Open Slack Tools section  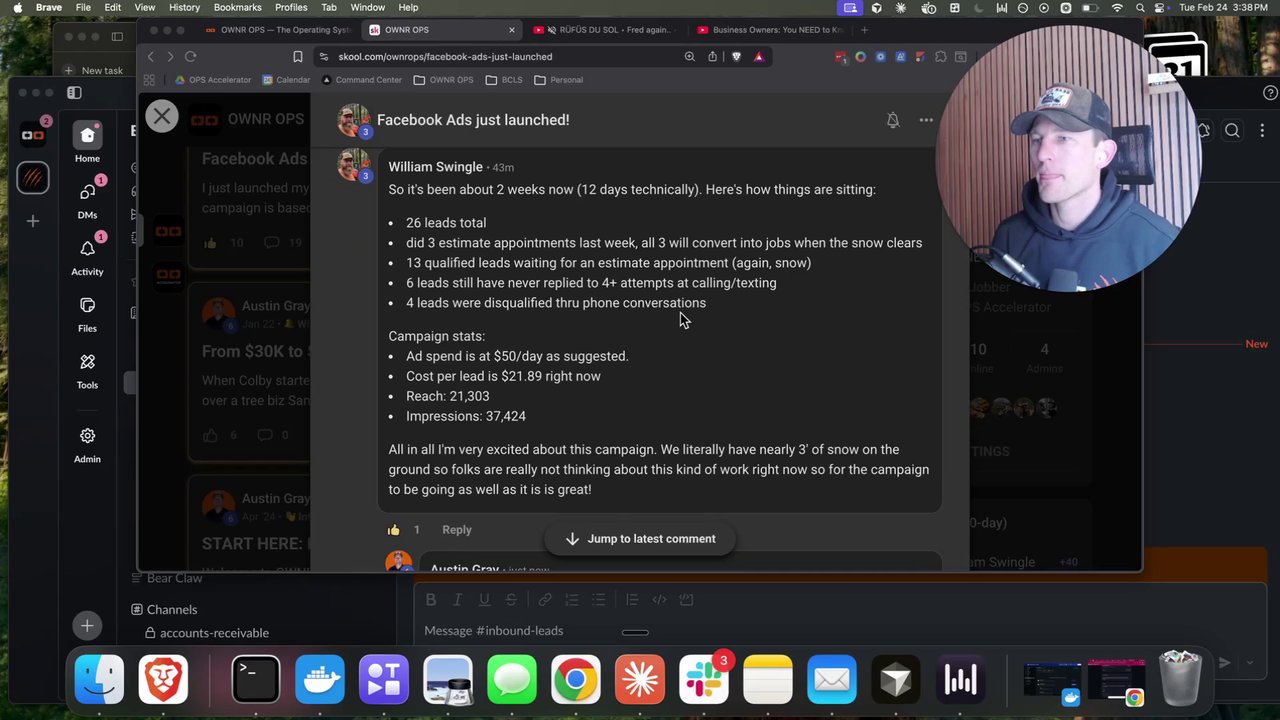[87, 369]
